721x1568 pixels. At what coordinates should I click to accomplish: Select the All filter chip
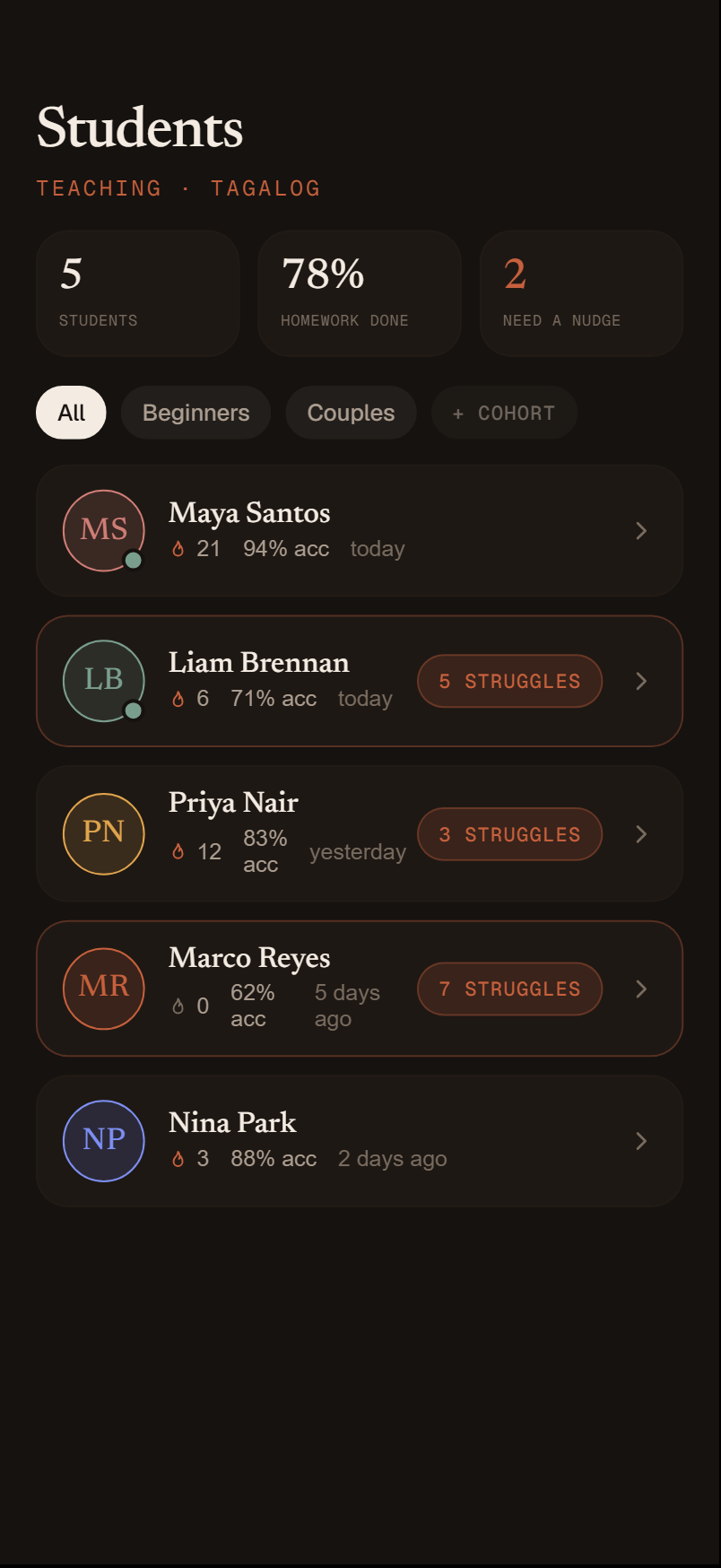(x=71, y=413)
